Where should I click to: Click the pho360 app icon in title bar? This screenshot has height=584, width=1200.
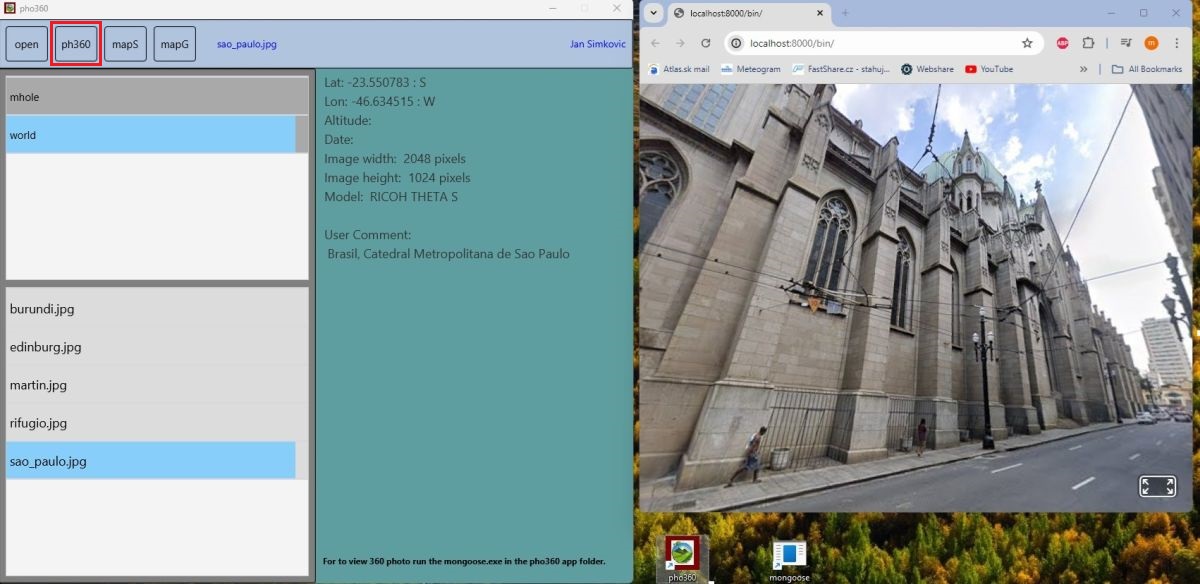point(10,8)
